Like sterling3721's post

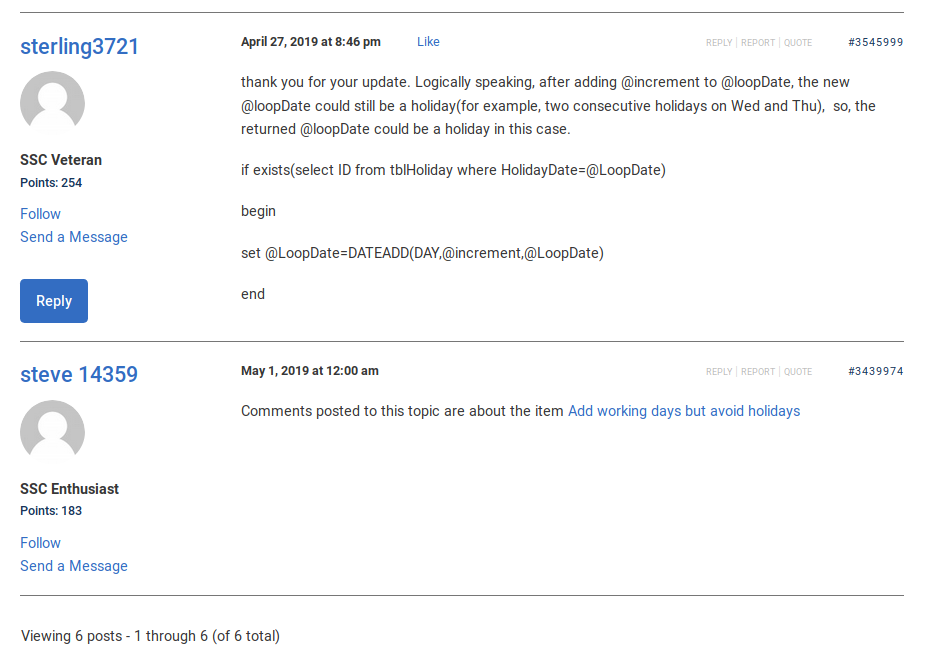click(x=428, y=42)
